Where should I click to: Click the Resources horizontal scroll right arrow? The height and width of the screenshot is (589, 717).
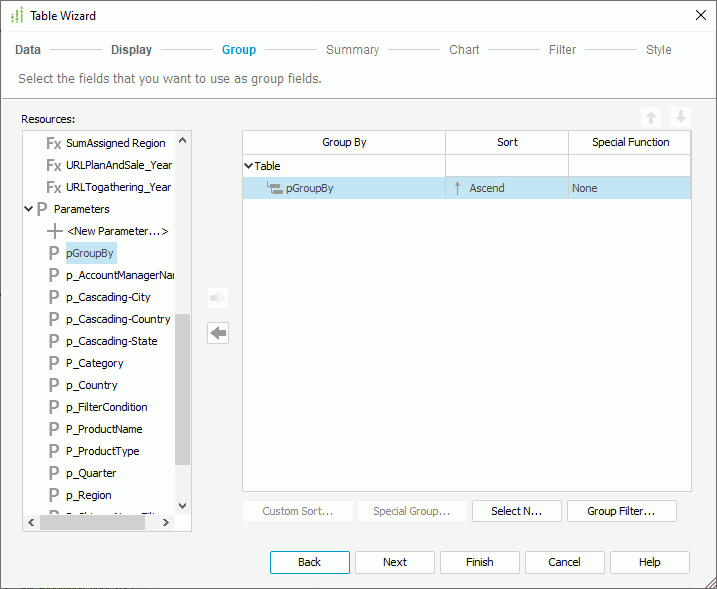point(166,522)
